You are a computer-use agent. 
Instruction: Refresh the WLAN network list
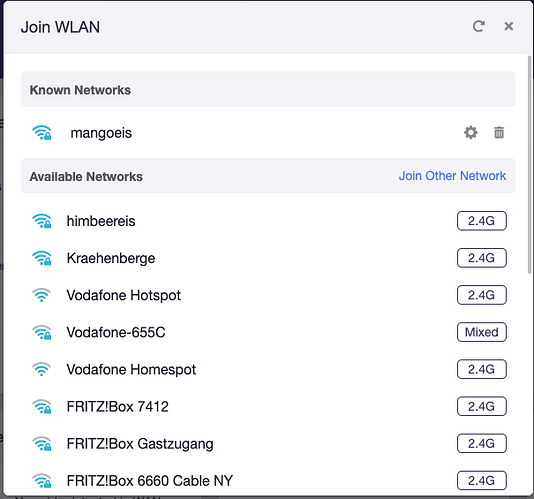pos(478,26)
